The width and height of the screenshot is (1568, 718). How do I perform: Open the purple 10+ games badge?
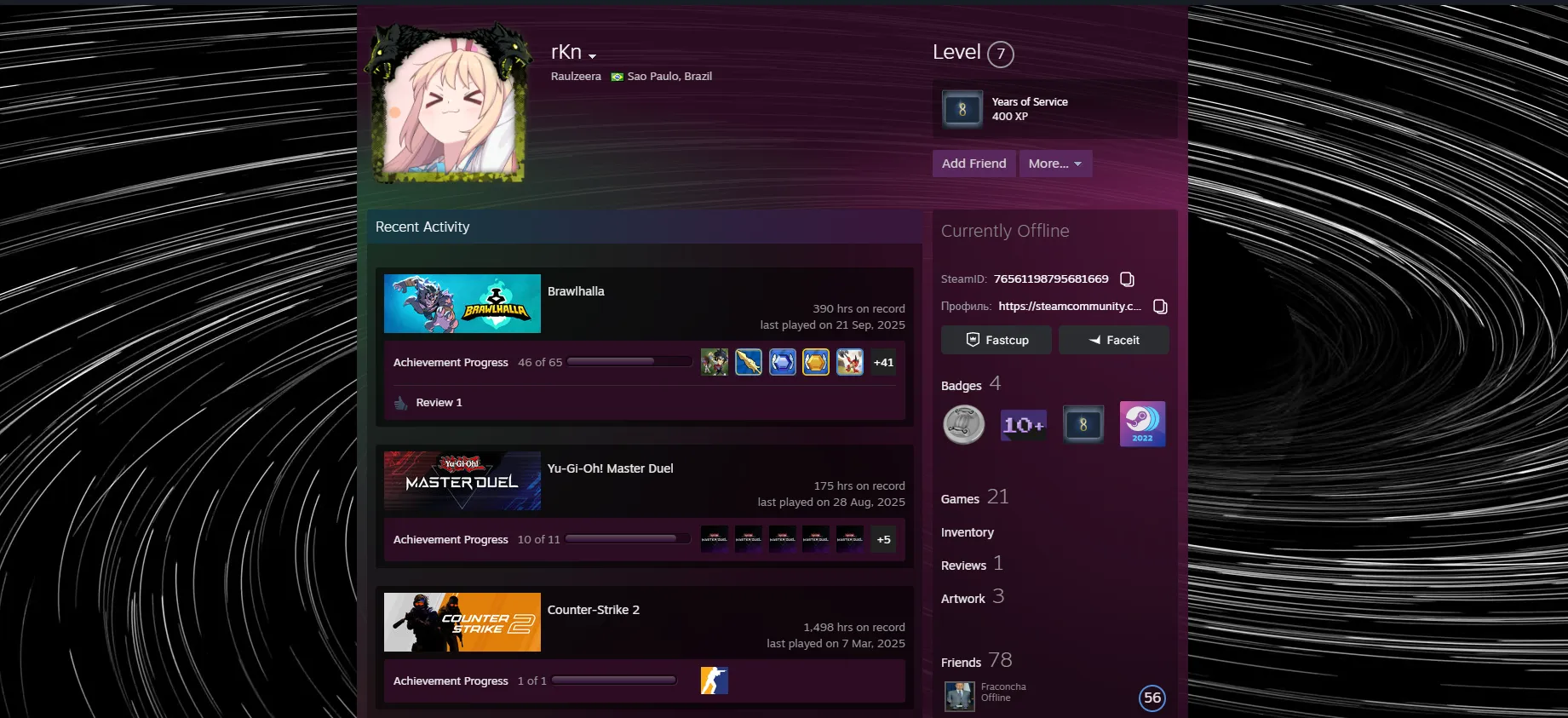pyautogui.click(x=1024, y=424)
